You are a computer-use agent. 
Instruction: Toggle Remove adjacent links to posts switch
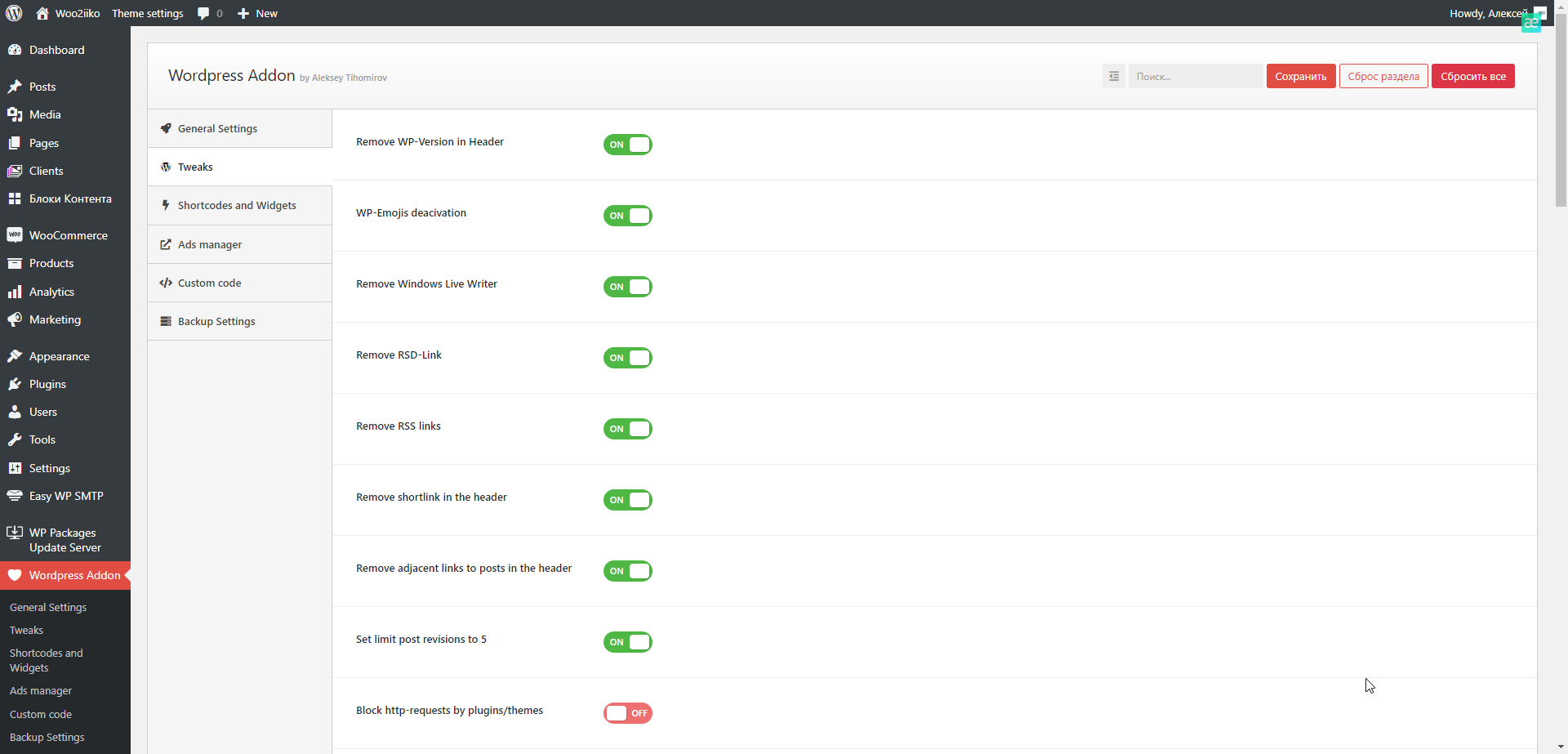(x=628, y=571)
